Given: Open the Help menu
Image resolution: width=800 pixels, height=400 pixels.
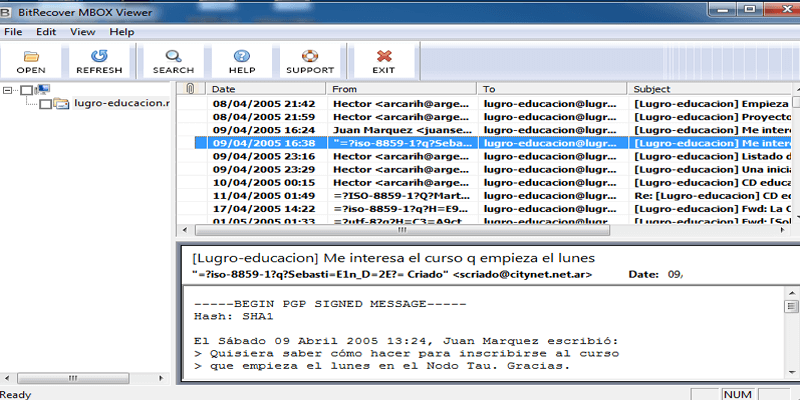Looking at the screenshot, I should tap(122, 32).
